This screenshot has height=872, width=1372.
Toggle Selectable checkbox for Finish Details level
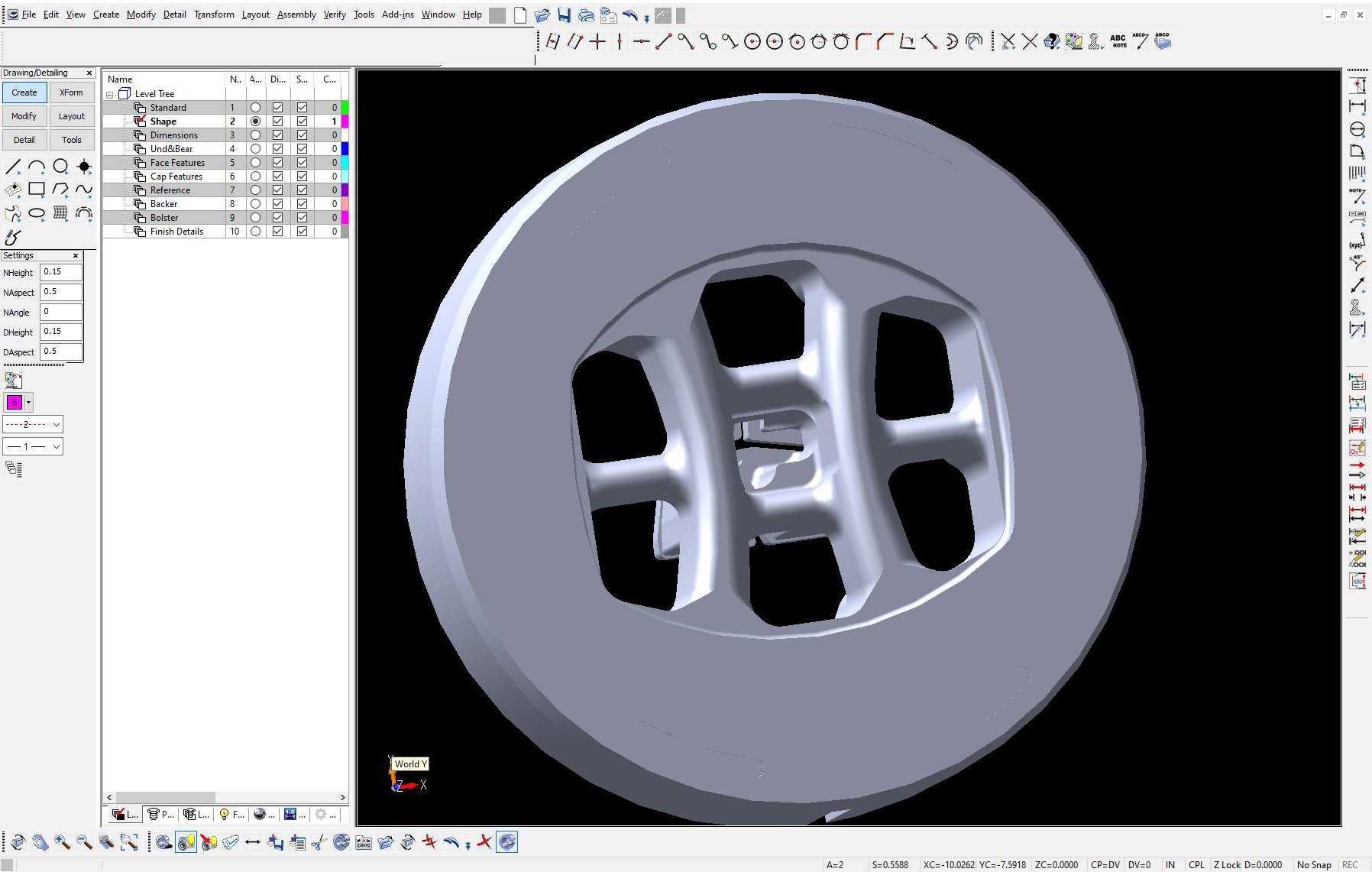click(x=303, y=232)
